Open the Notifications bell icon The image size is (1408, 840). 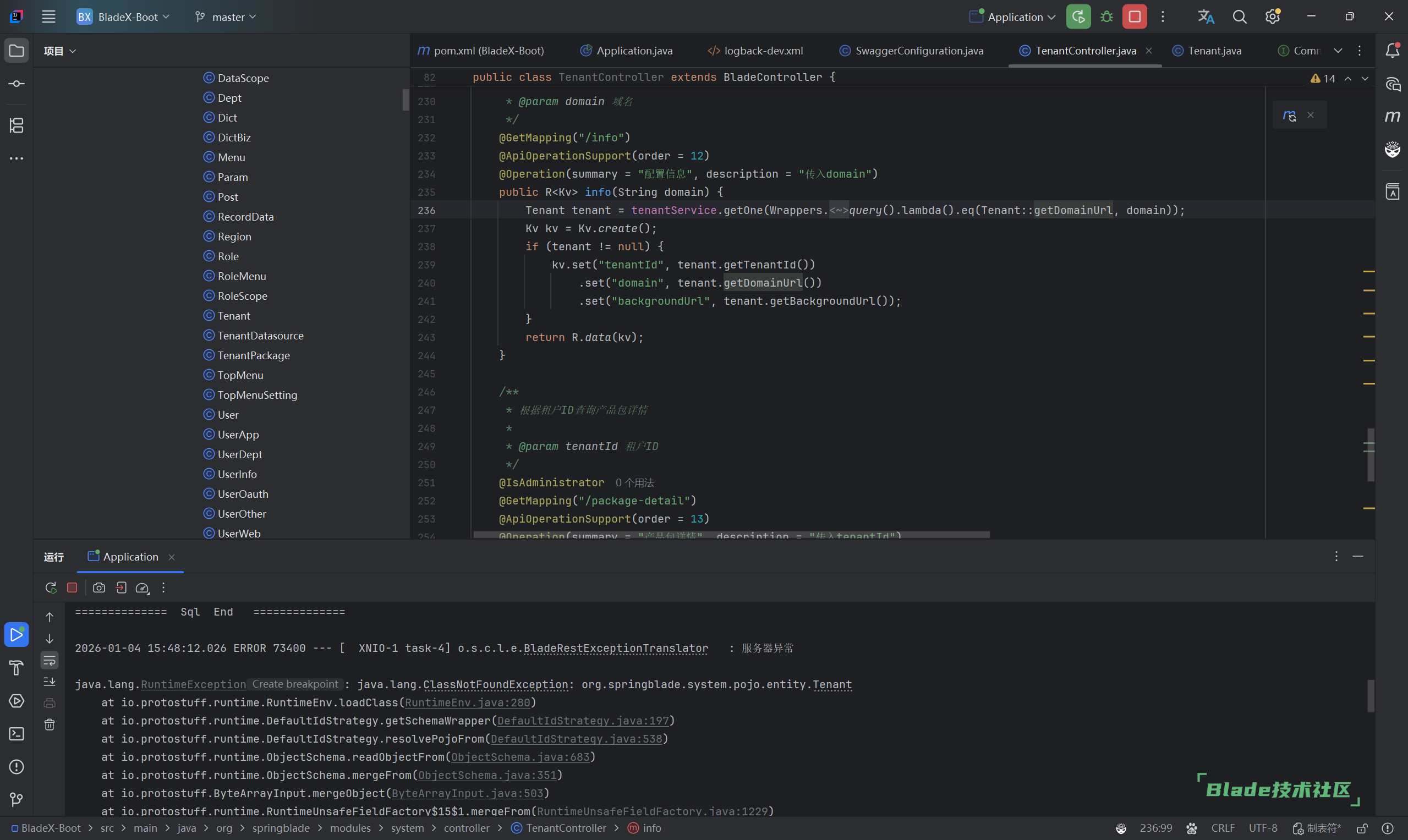(x=1392, y=51)
